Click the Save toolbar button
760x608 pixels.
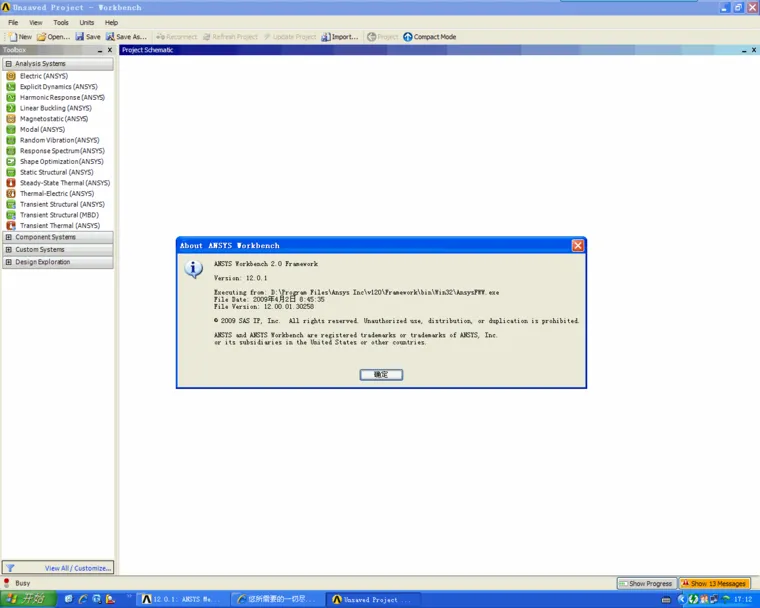(88, 37)
